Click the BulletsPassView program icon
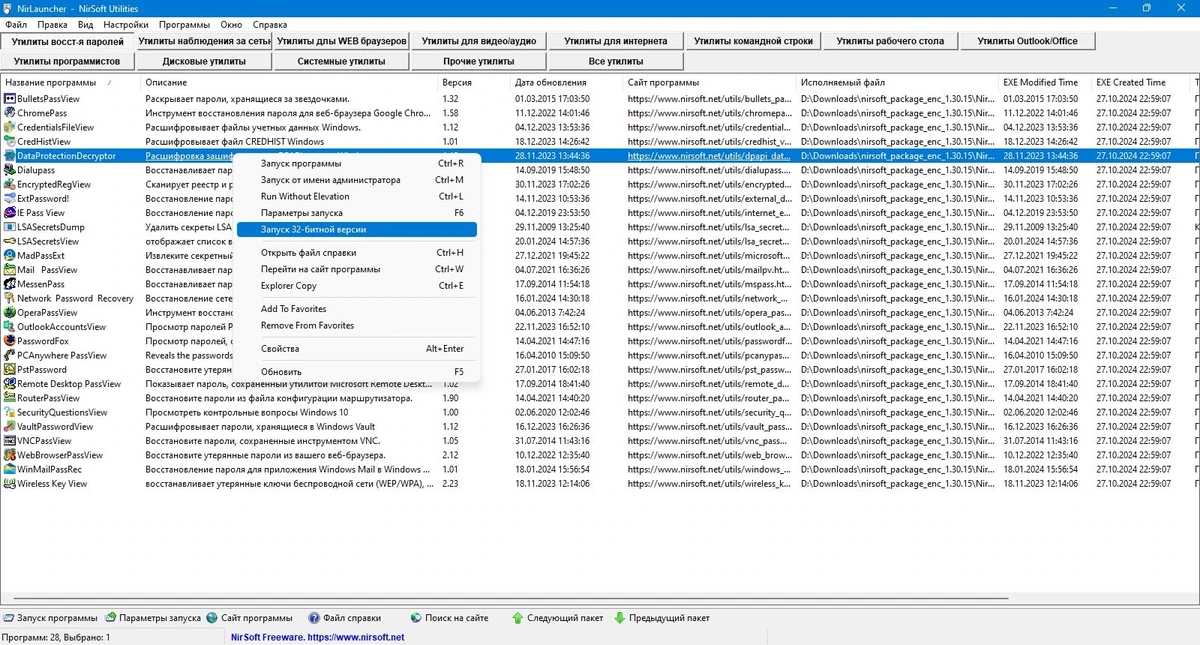 click(x=9, y=99)
